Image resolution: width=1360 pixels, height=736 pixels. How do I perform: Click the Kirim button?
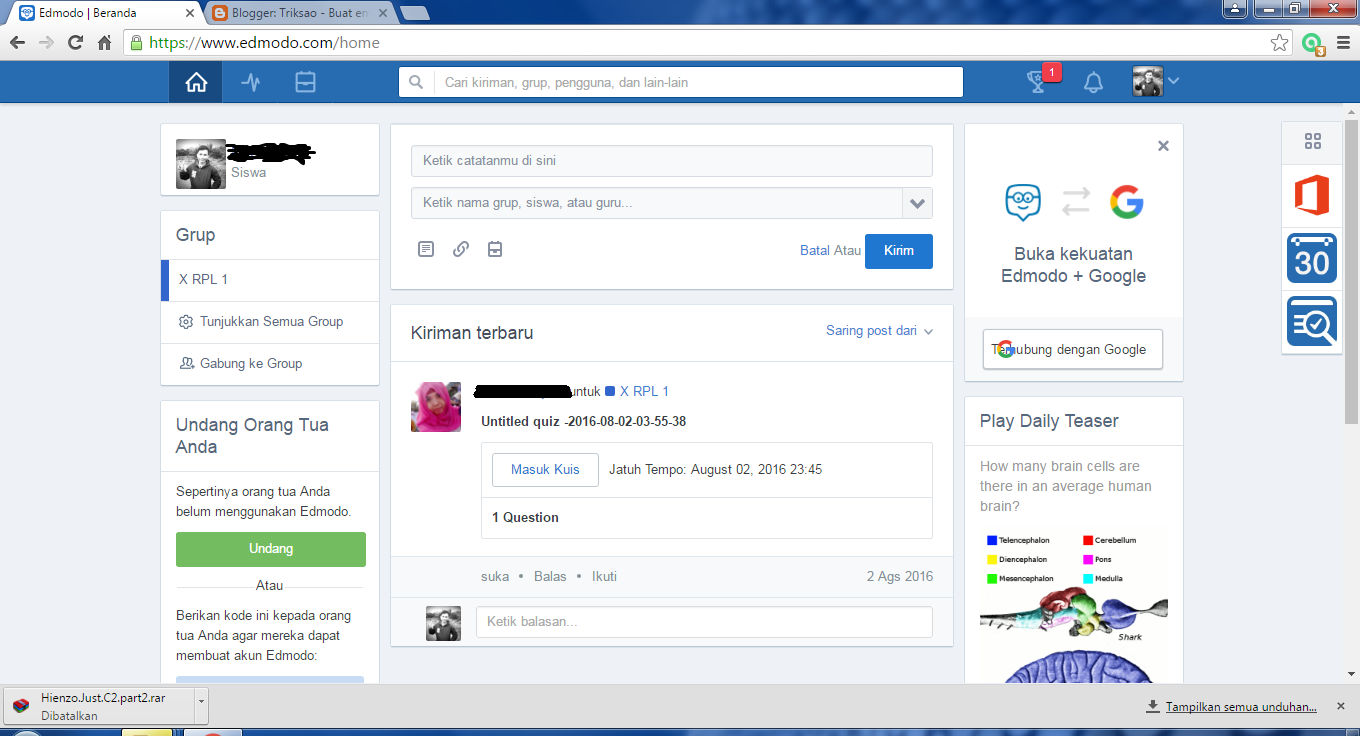click(x=899, y=251)
